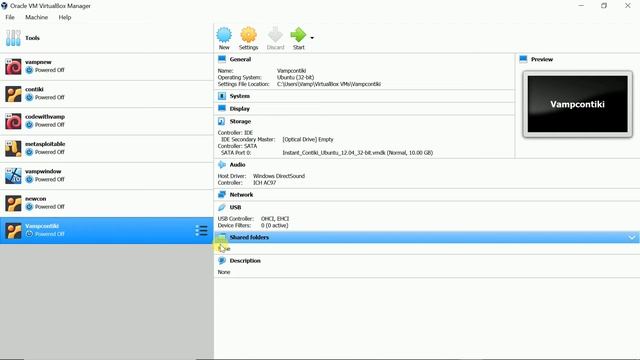
Task: Open the Machine menu
Action: pyautogui.click(x=36, y=17)
